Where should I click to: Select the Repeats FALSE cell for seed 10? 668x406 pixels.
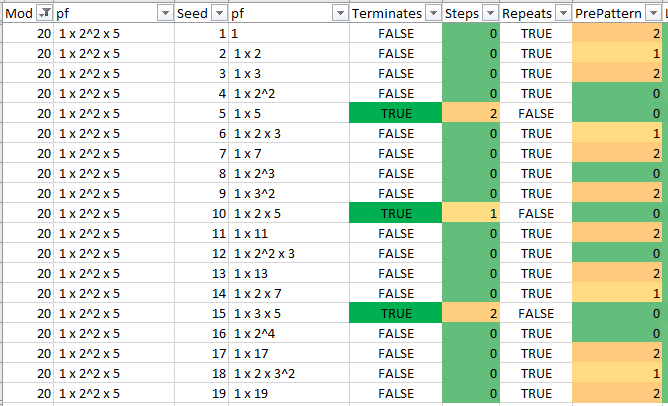[x=536, y=213]
